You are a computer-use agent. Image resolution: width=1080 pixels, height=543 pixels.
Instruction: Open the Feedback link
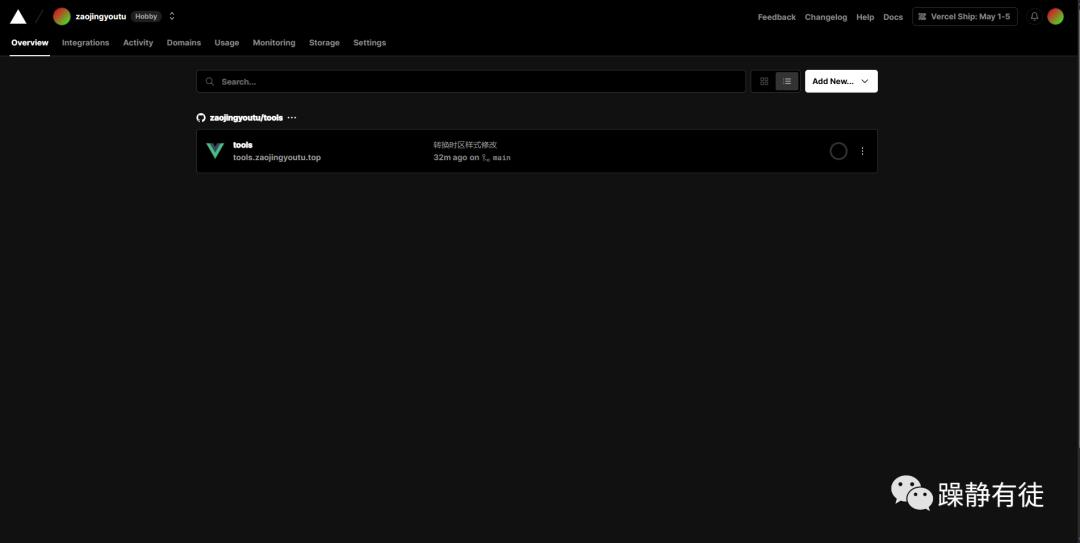(776, 17)
